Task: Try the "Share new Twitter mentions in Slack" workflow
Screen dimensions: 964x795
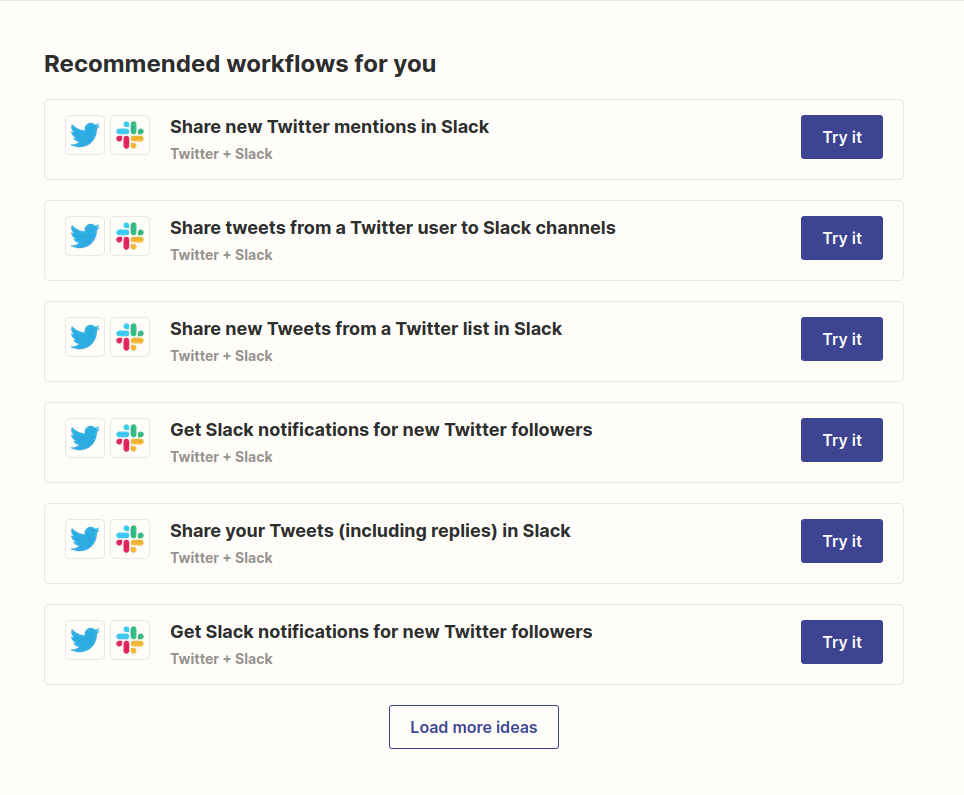Action: coord(842,137)
